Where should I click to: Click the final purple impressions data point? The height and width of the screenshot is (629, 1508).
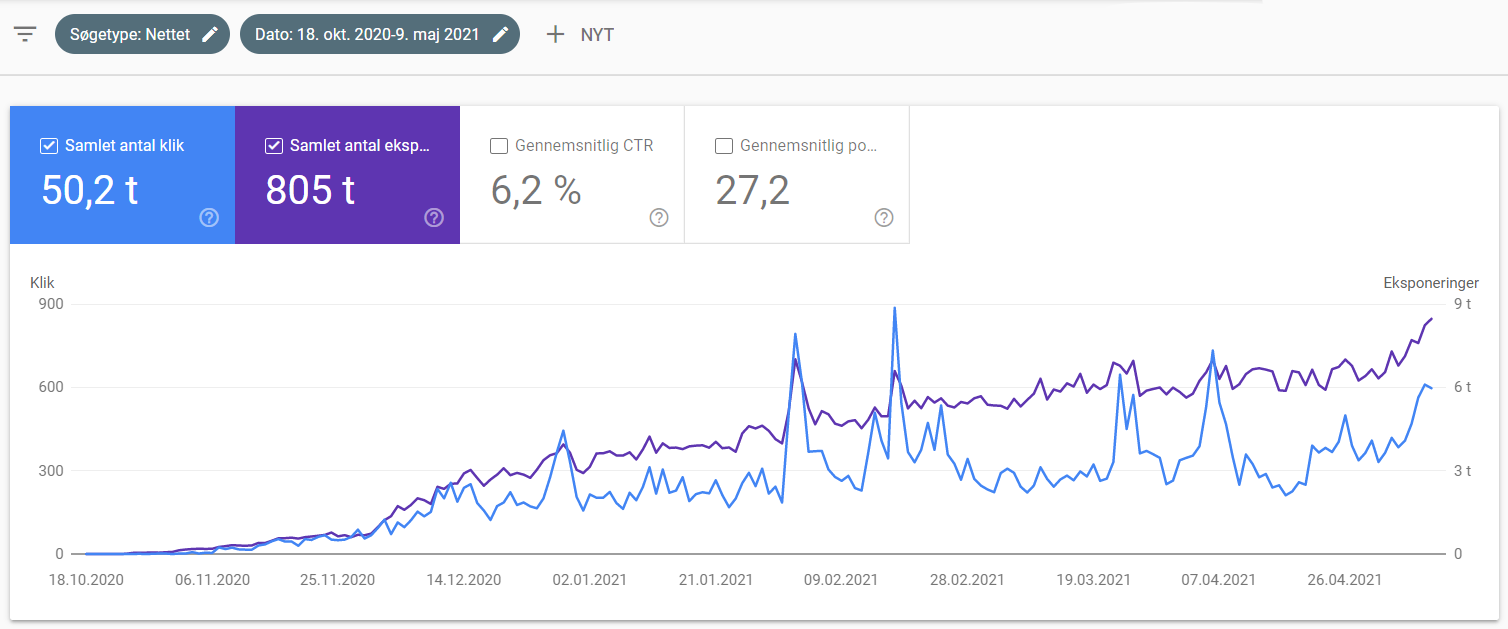tap(1431, 319)
